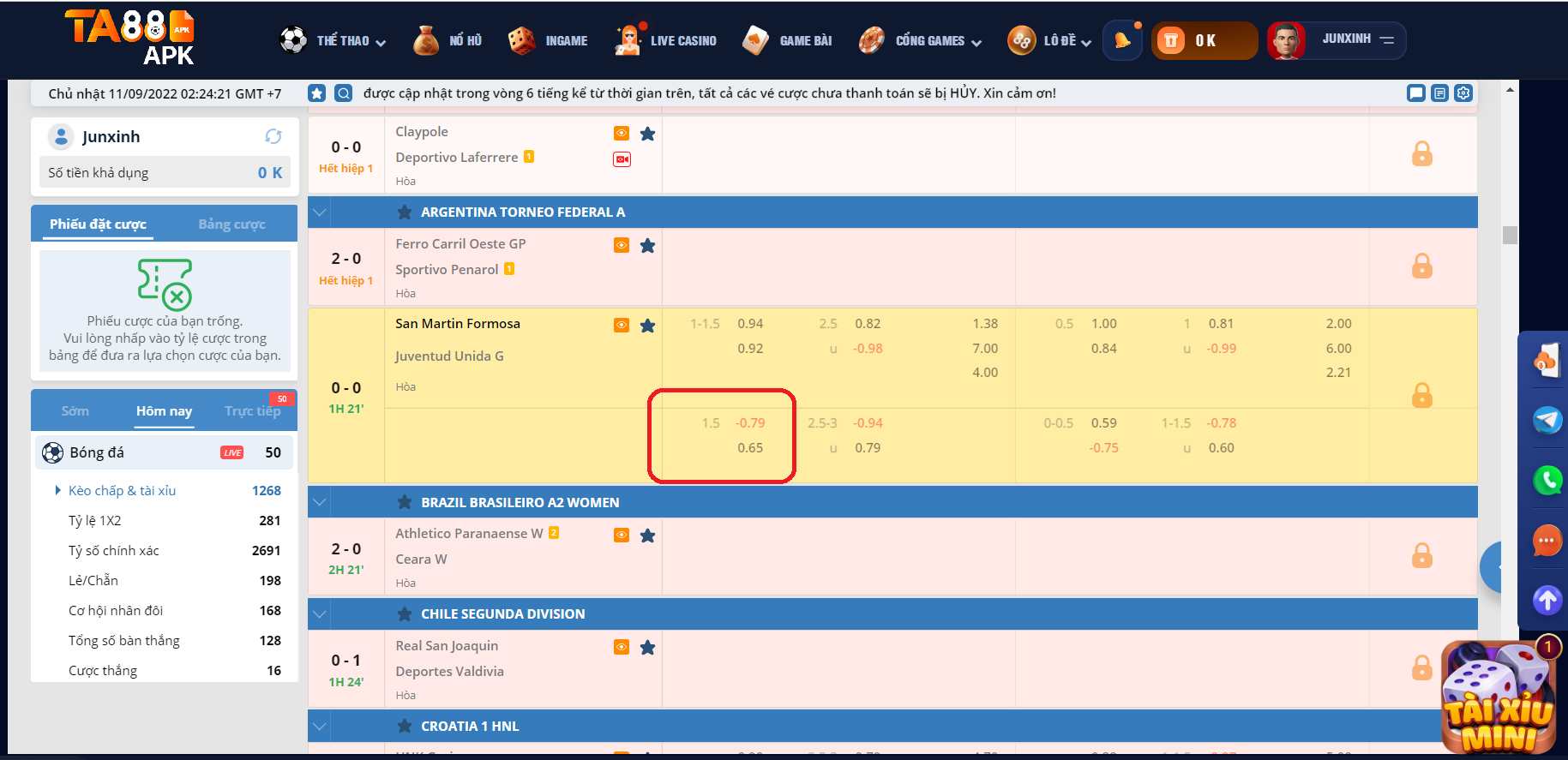Viewport: 1568px width, 760px height.
Task: Click the search icon in announcement bar
Action: point(343,93)
